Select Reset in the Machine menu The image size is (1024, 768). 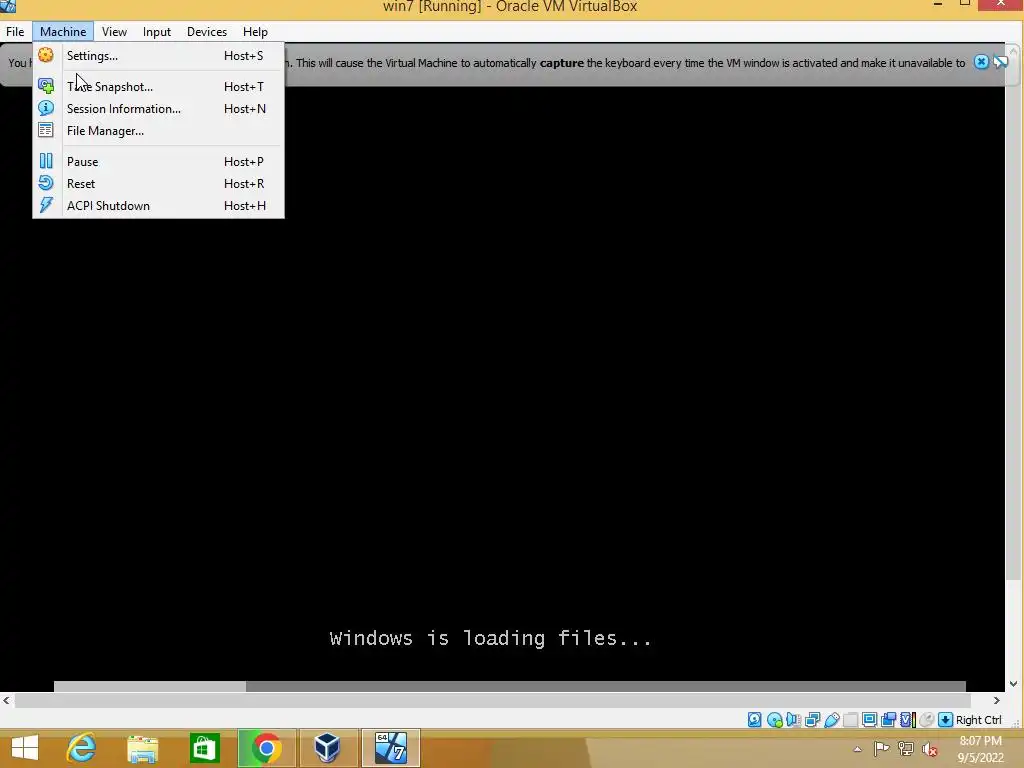pyautogui.click(x=158, y=184)
